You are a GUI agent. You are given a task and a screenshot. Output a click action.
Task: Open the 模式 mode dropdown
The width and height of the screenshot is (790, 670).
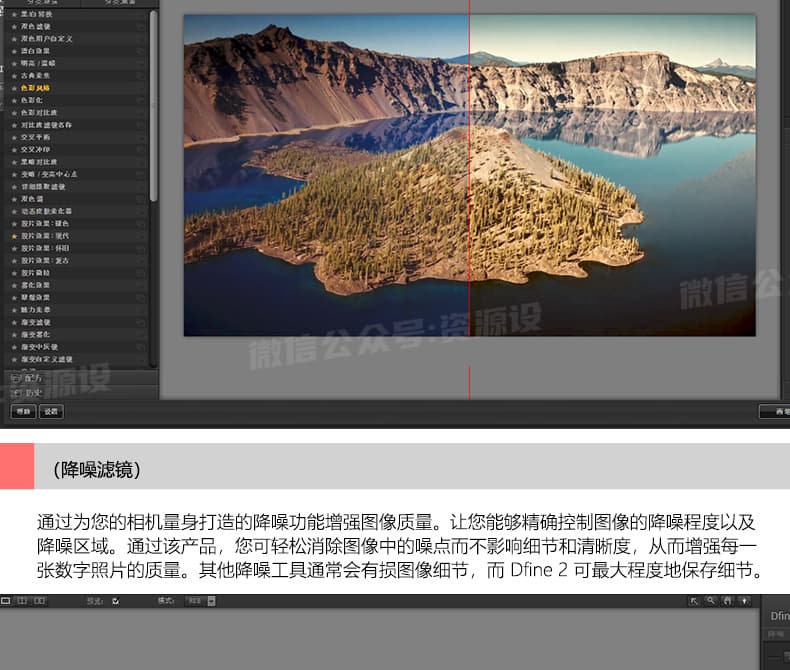pyautogui.click(x=201, y=601)
